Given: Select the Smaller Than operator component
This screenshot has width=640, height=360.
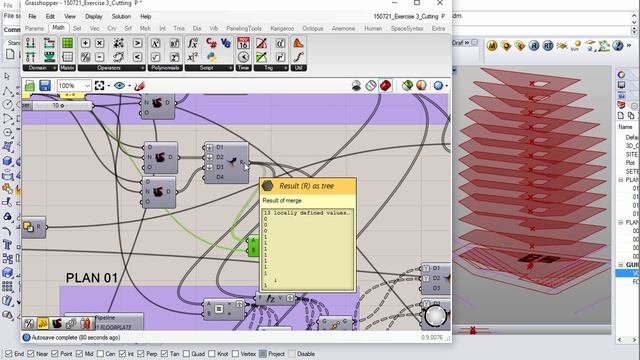Looking at the screenshot, I should (x=138, y=57).
